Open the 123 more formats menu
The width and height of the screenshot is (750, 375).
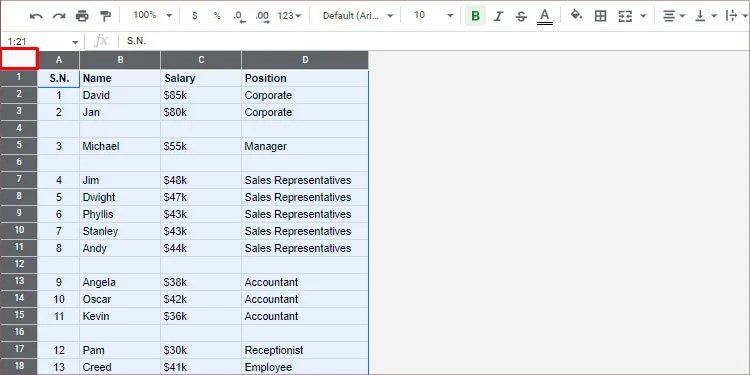point(289,16)
